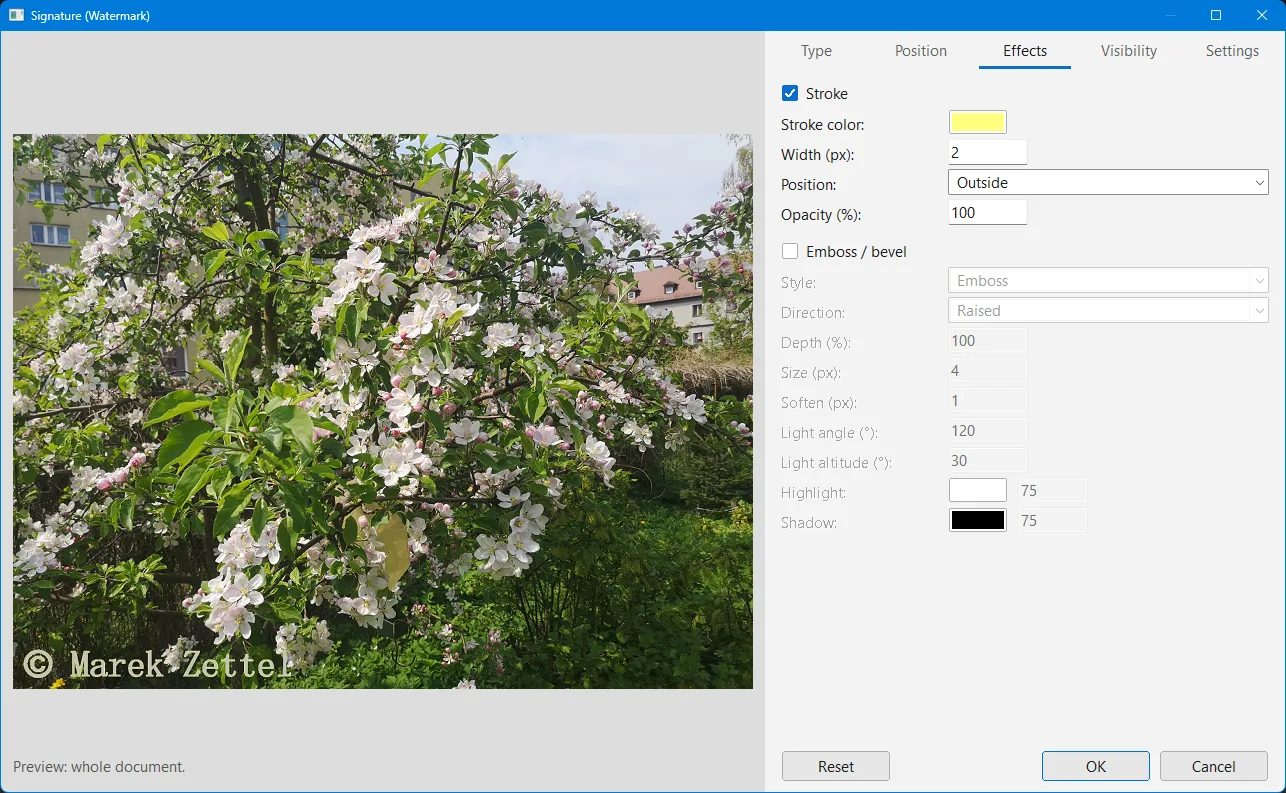Select the Settings tab

(x=1232, y=51)
